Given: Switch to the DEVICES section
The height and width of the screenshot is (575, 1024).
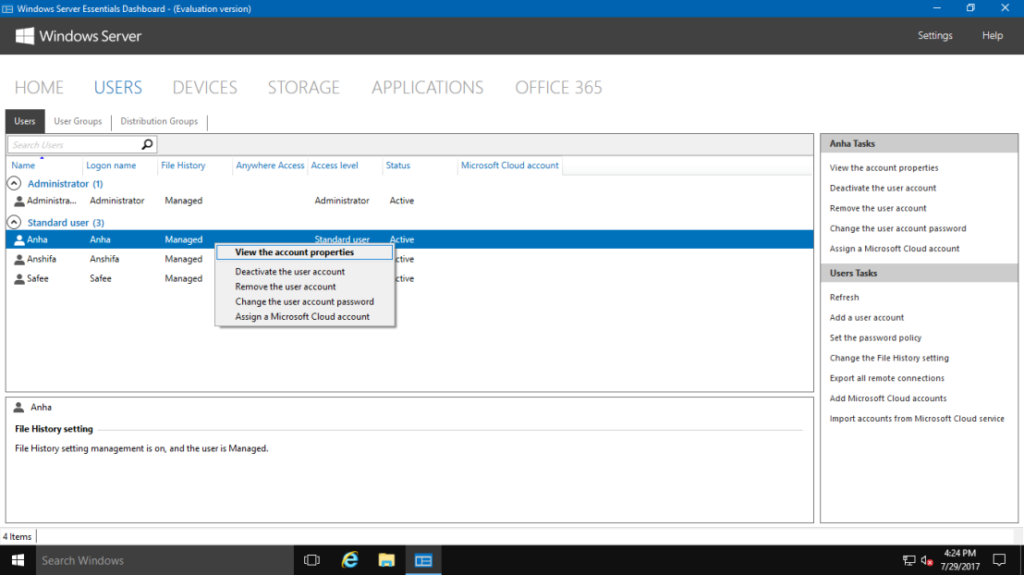Looking at the screenshot, I should tap(204, 88).
